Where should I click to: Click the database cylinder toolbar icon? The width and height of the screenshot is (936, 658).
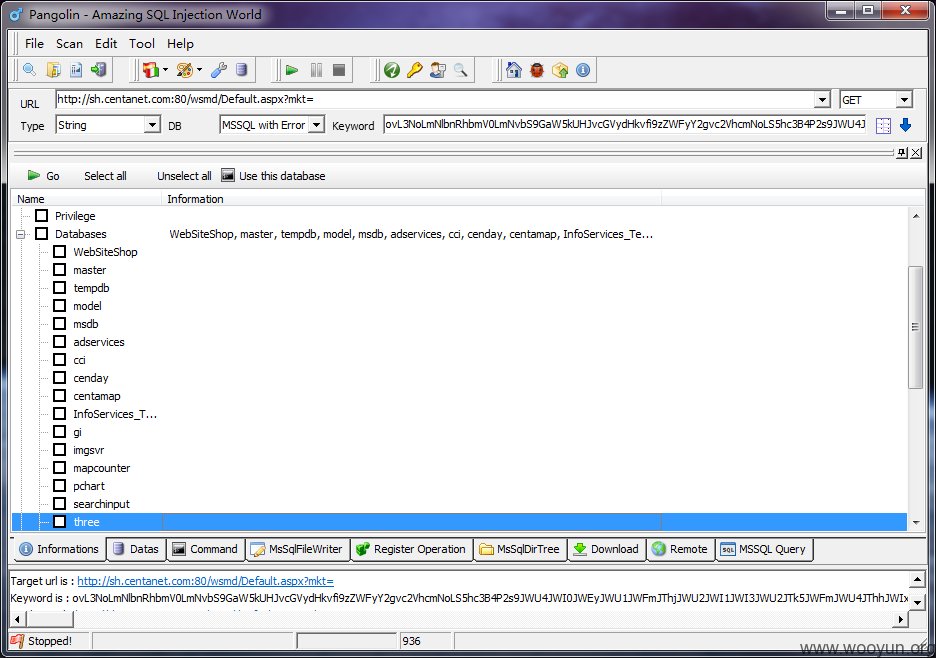[241, 70]
